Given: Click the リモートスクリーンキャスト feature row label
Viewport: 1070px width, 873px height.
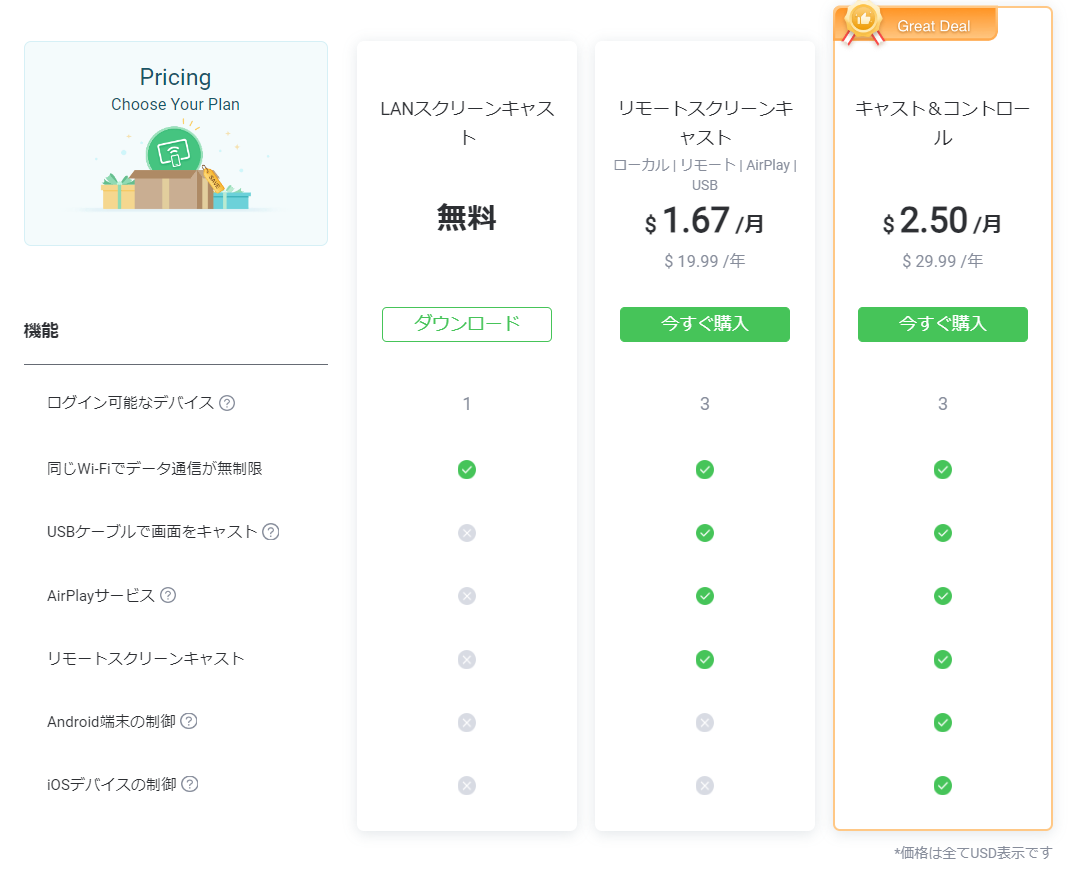Looking at the screenshot, I should (x=146, y=658).
